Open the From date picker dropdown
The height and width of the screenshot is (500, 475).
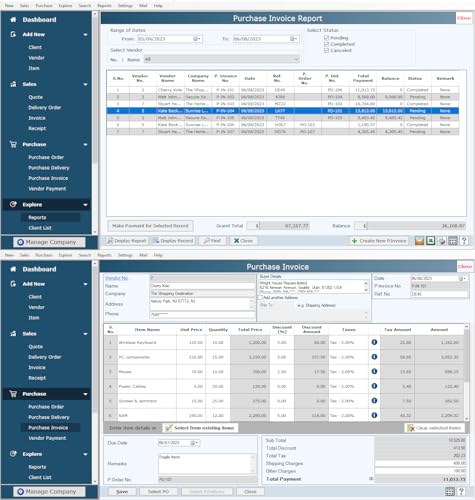(x=197, y=39)
